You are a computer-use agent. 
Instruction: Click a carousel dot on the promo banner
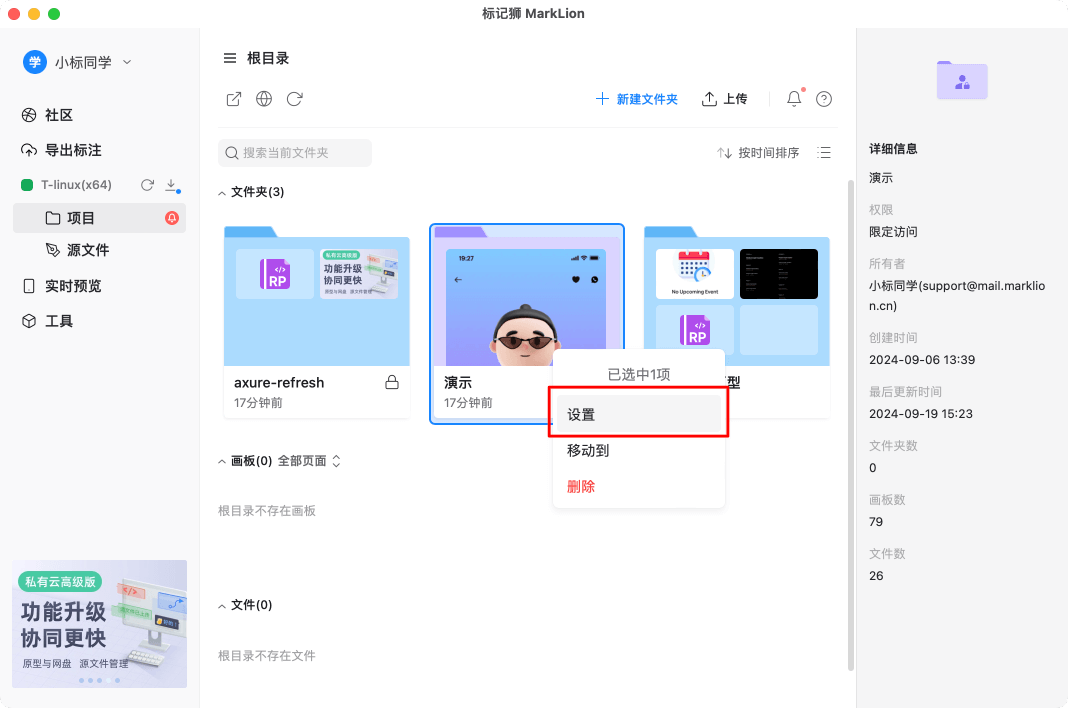click(x=81, y=679)
